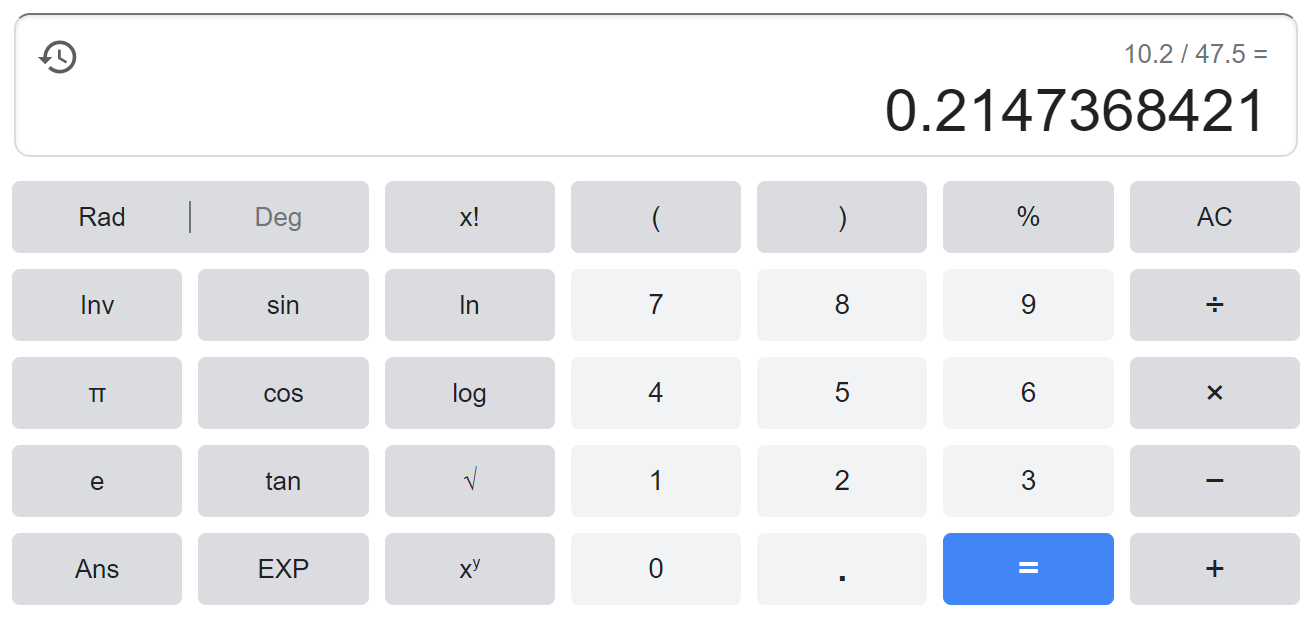Click the plus operator key
Viewport: 1303px width, 643px height.
click(1214, 569)
